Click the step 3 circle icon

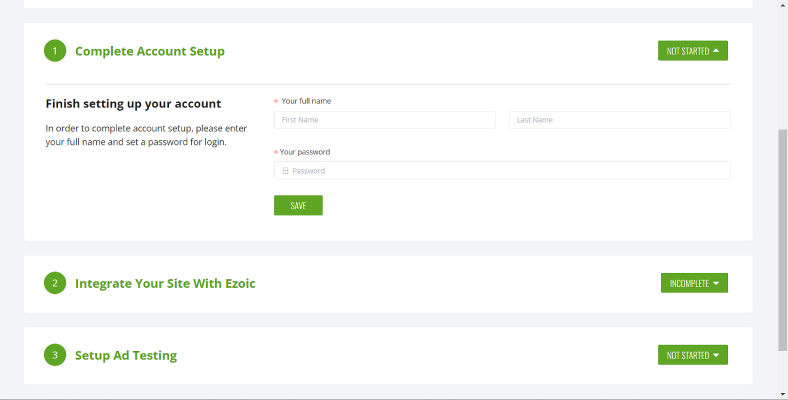point(55,355)
